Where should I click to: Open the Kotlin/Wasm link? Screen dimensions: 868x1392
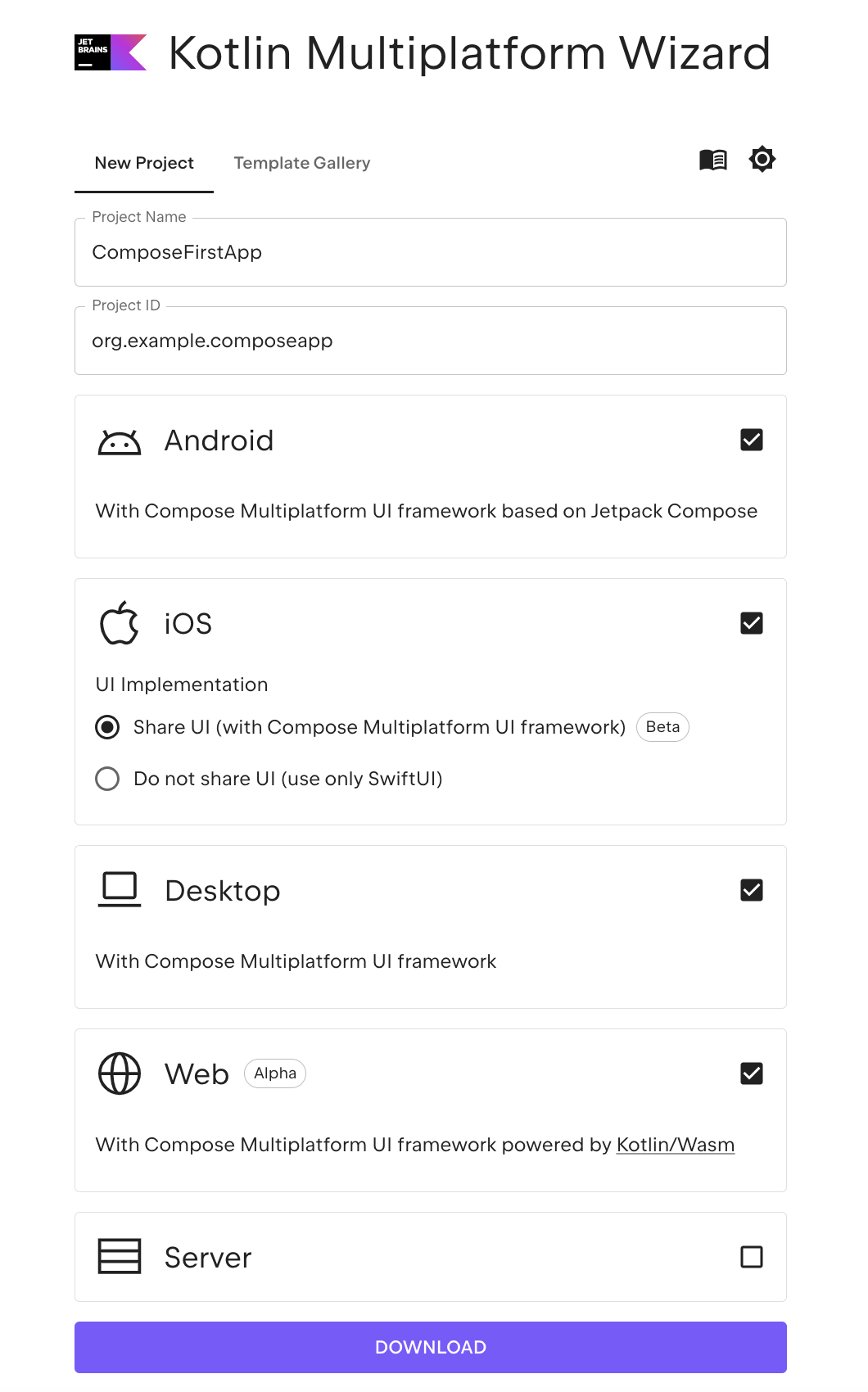pyautogui.click(x=676, y=1145)
